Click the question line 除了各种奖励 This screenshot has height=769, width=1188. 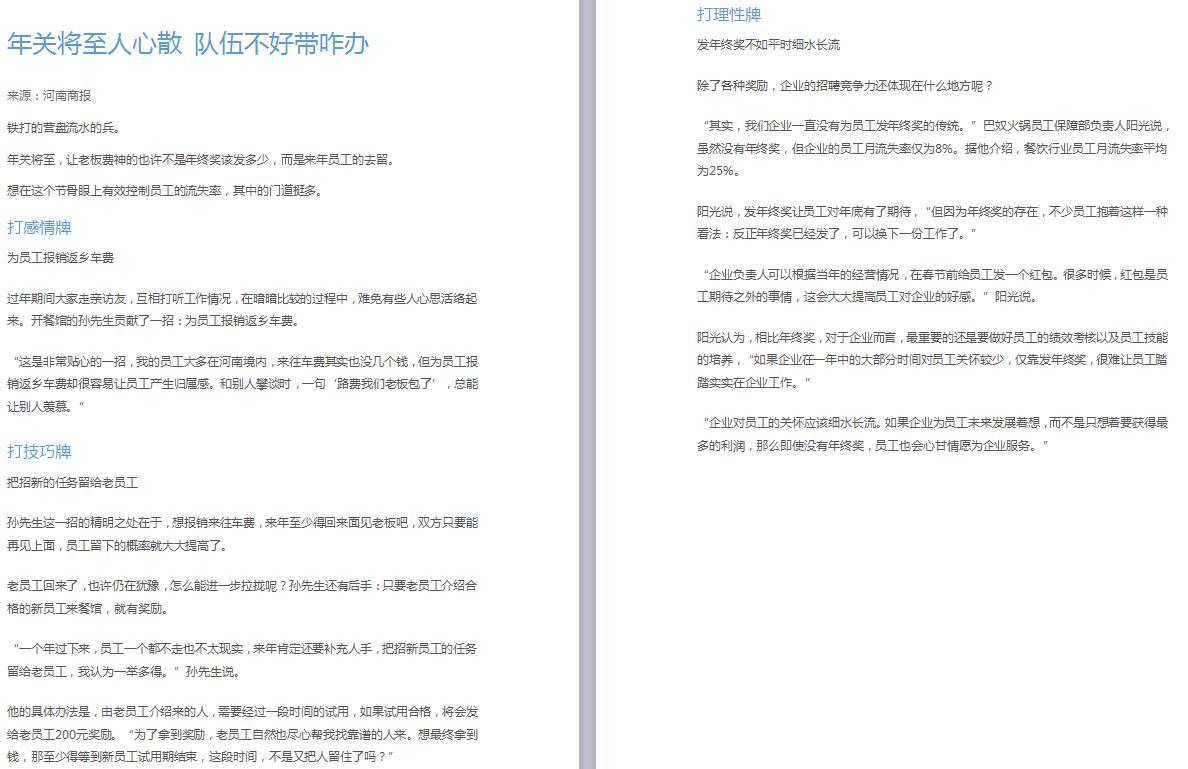click(x=845, y=86)
